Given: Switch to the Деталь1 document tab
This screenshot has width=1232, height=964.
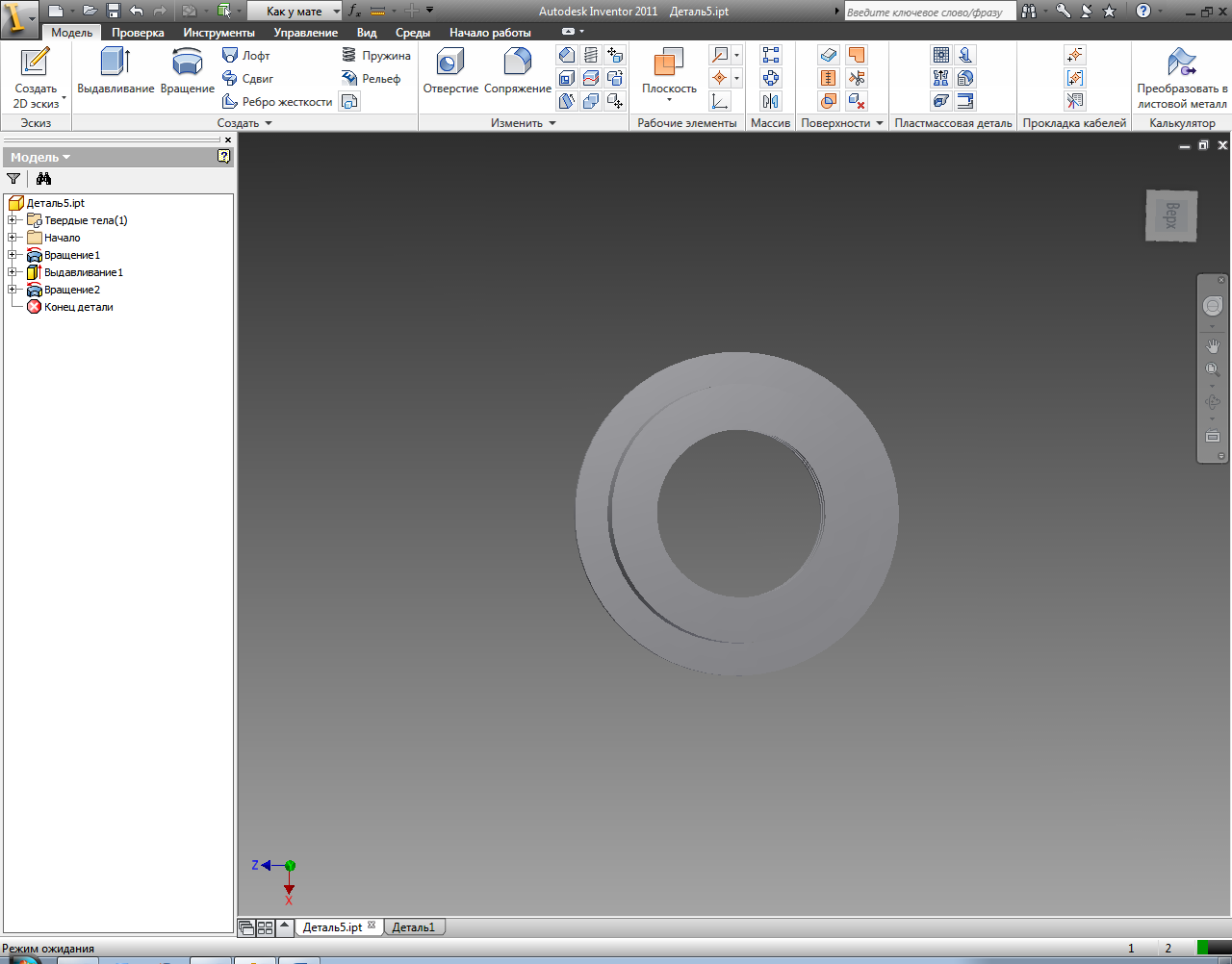Looking at the screenshot, I should tap(414, 927).
